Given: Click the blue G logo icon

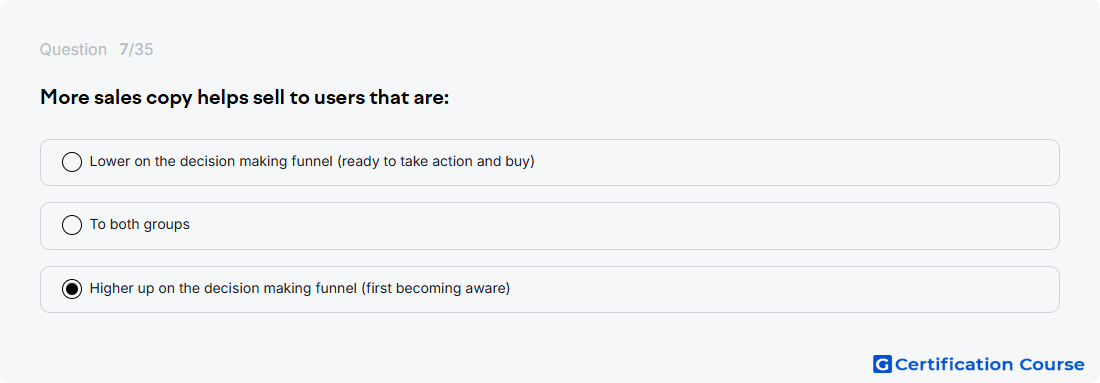Looking at the screenshot, I should tap(882, 364).
